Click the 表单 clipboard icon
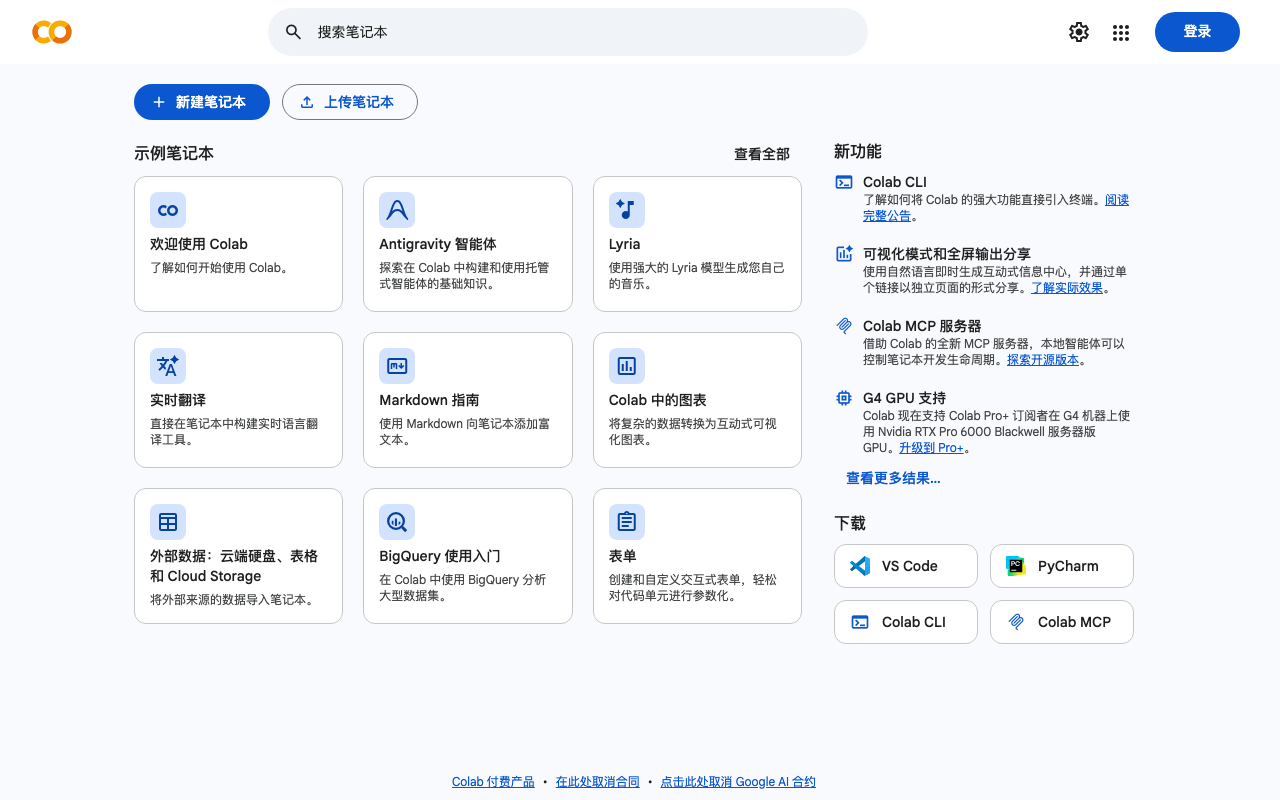The height and width of the screenshot is (800, 1280). (x=627, y=522)
